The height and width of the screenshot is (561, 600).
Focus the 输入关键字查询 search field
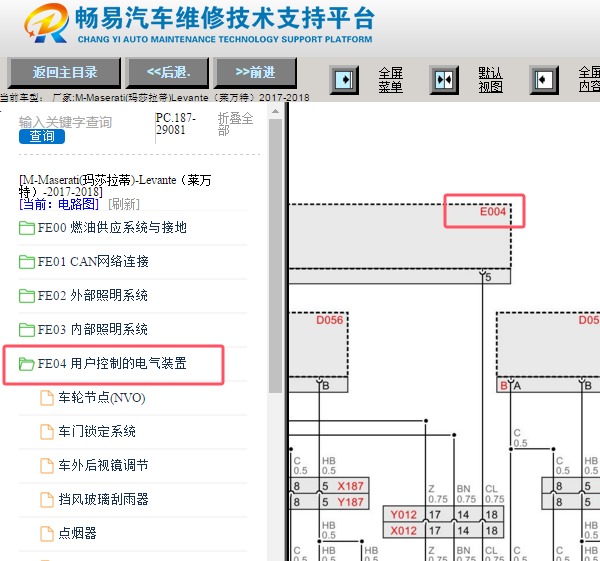coord(65,122)
